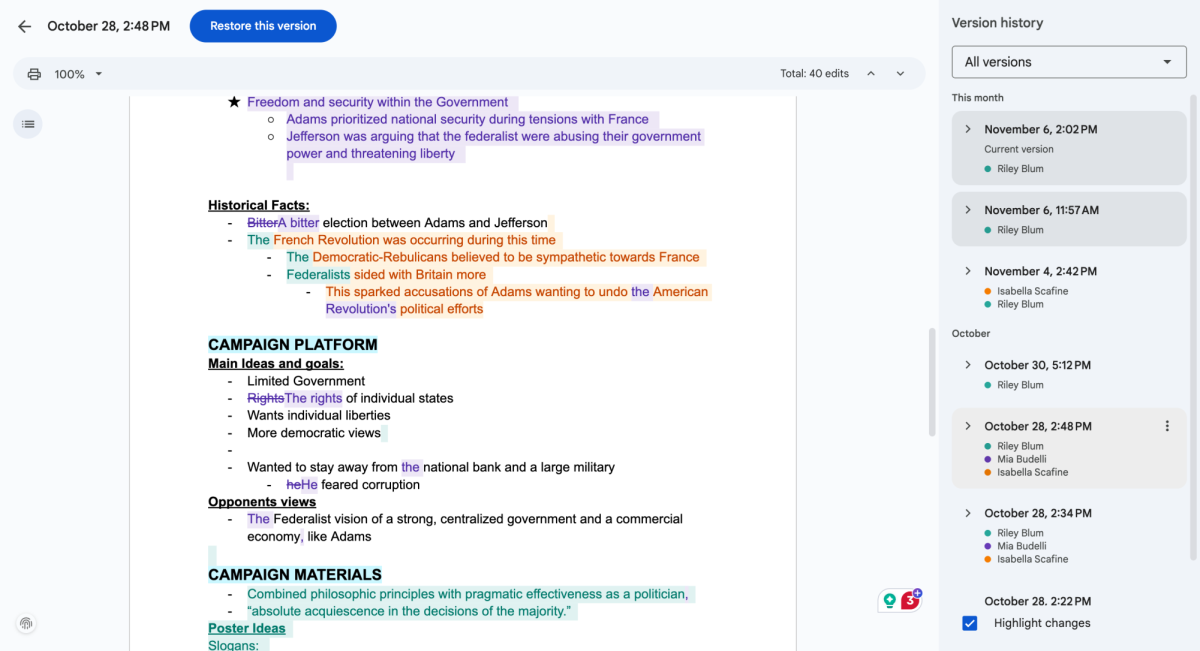Click the He feared corruption line

coord(353,485)
